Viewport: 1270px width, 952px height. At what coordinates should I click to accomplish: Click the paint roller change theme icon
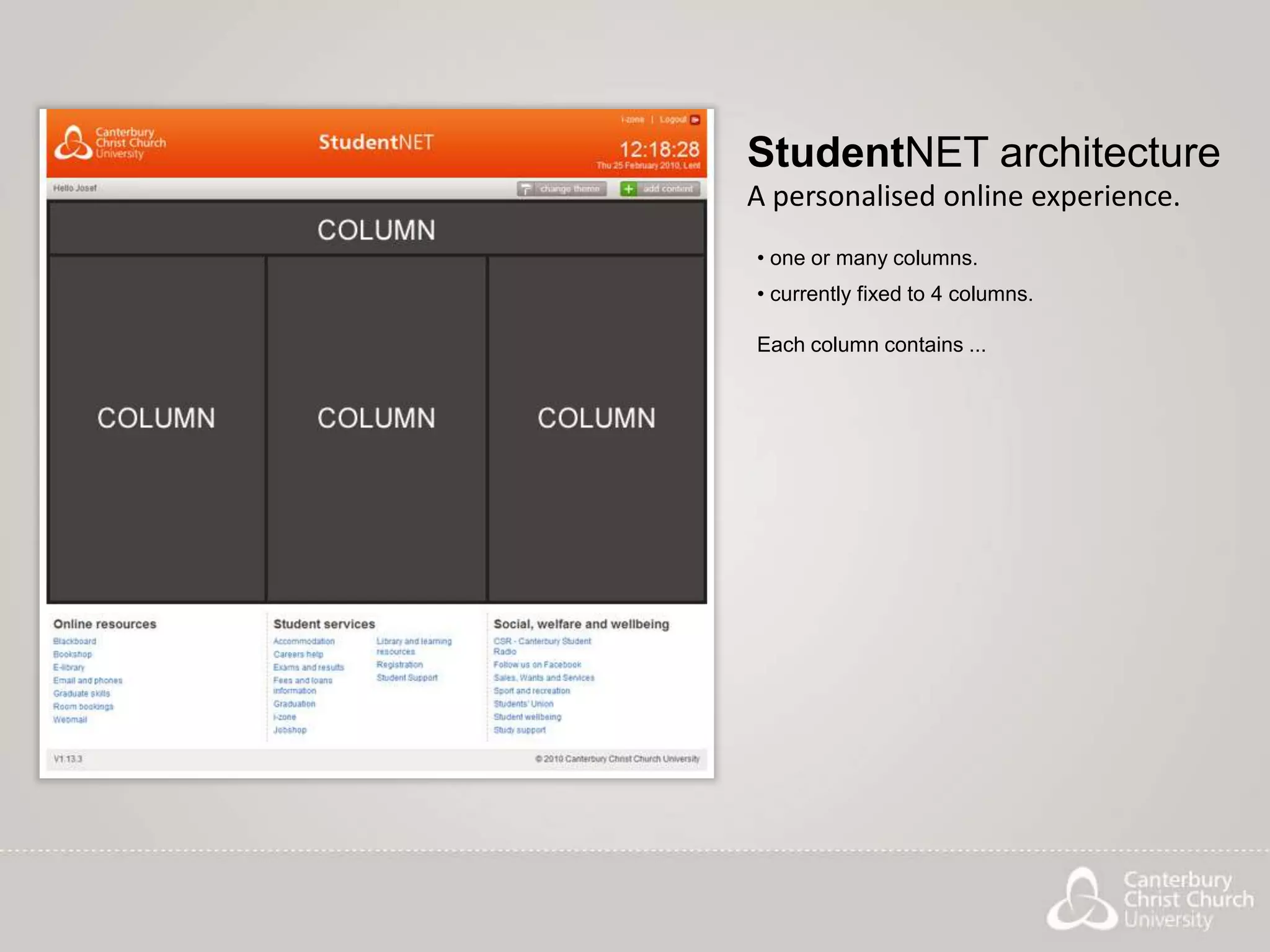[526, 189]
